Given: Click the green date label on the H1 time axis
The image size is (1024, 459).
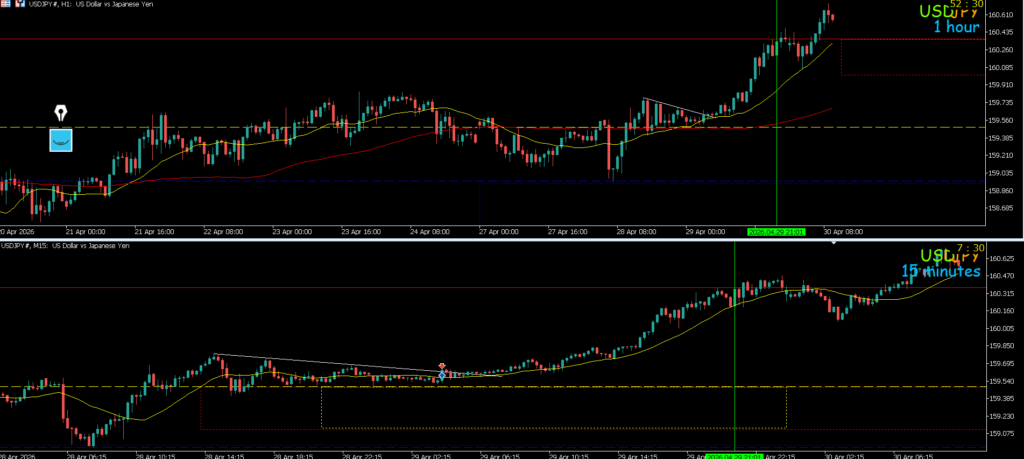Looking at the screenshot, I should pos(776,230).
